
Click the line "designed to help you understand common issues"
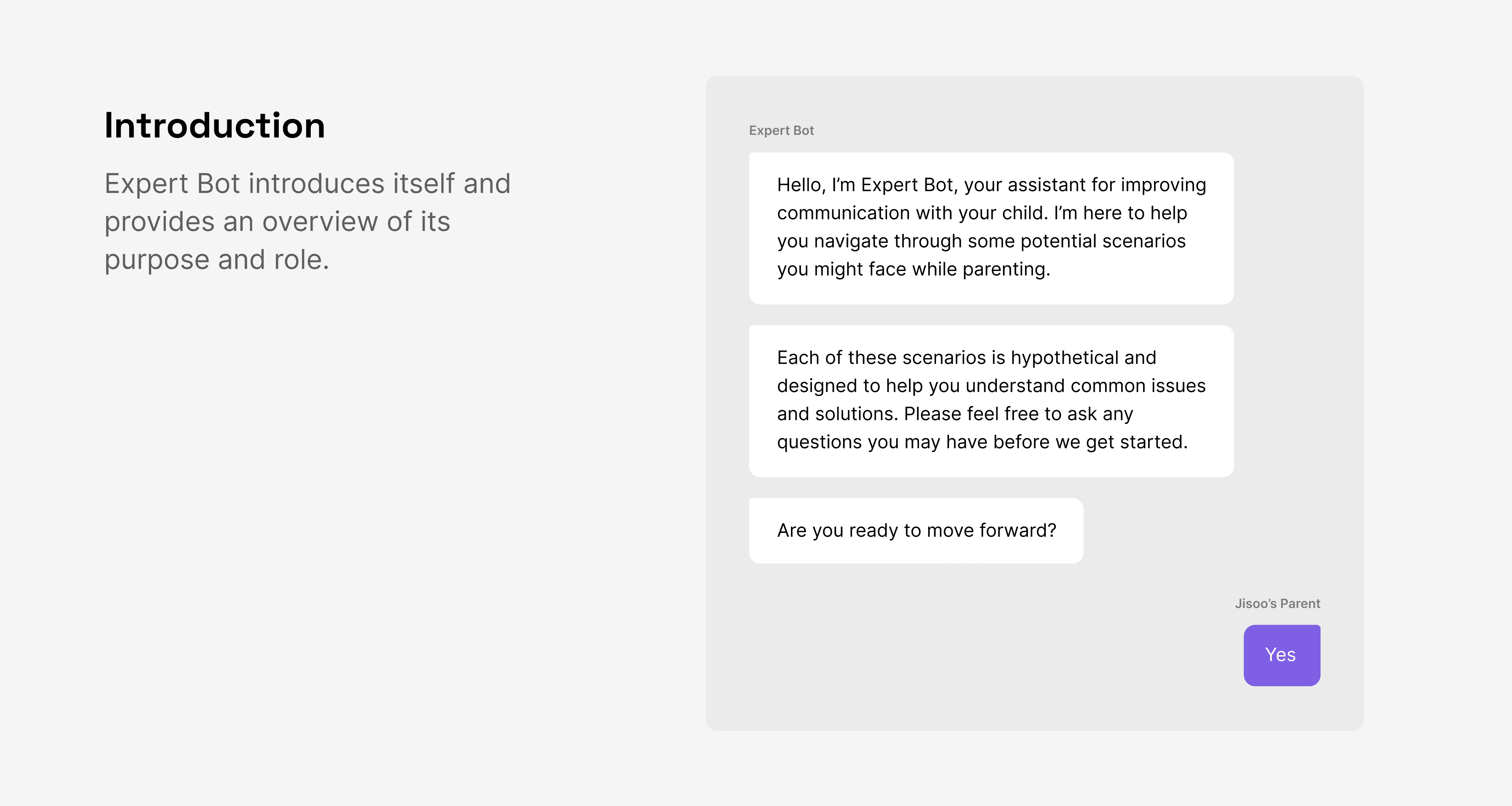992,386
